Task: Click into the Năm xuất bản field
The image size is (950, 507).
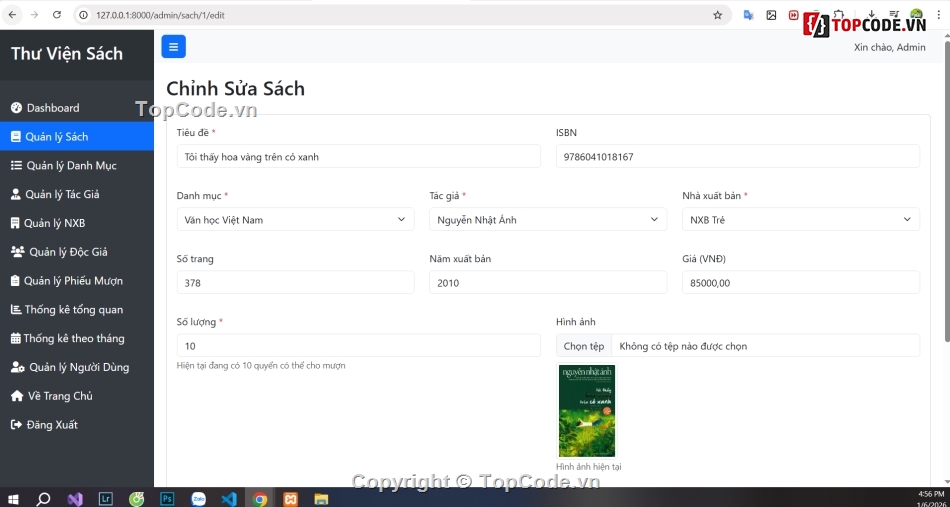Action: tap(548, 282)
